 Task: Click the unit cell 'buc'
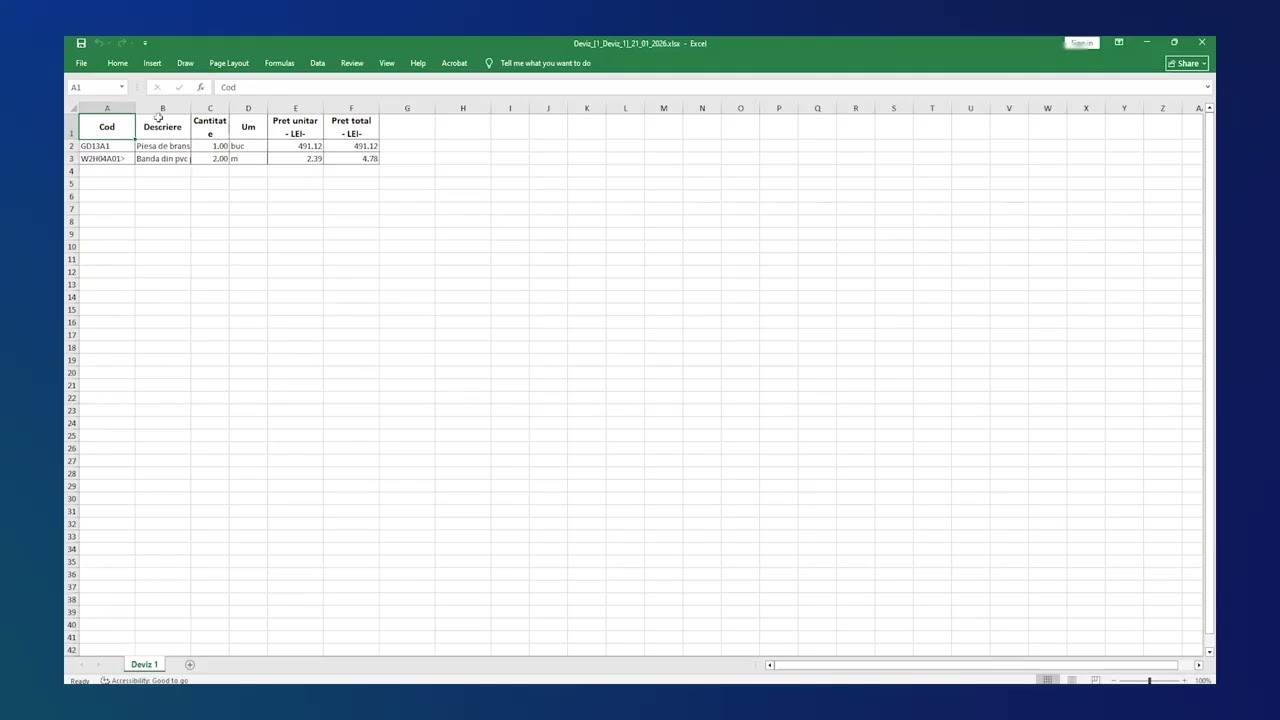point(248,146)
